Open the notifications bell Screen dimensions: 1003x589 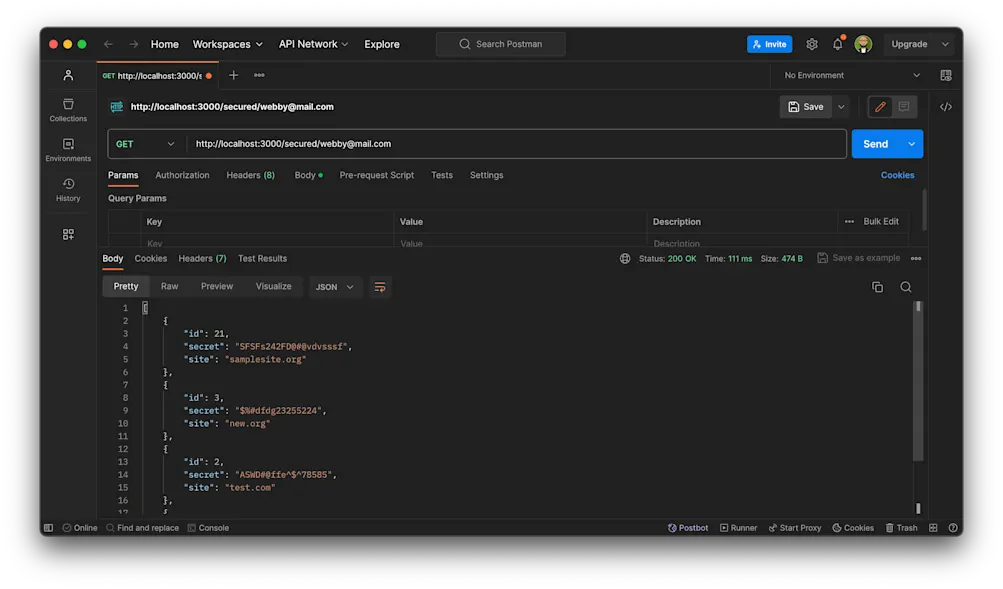[838, 43]
